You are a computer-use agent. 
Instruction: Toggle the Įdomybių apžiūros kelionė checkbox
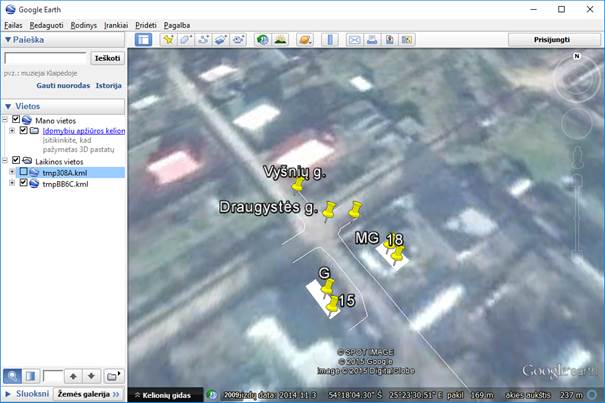24,130
